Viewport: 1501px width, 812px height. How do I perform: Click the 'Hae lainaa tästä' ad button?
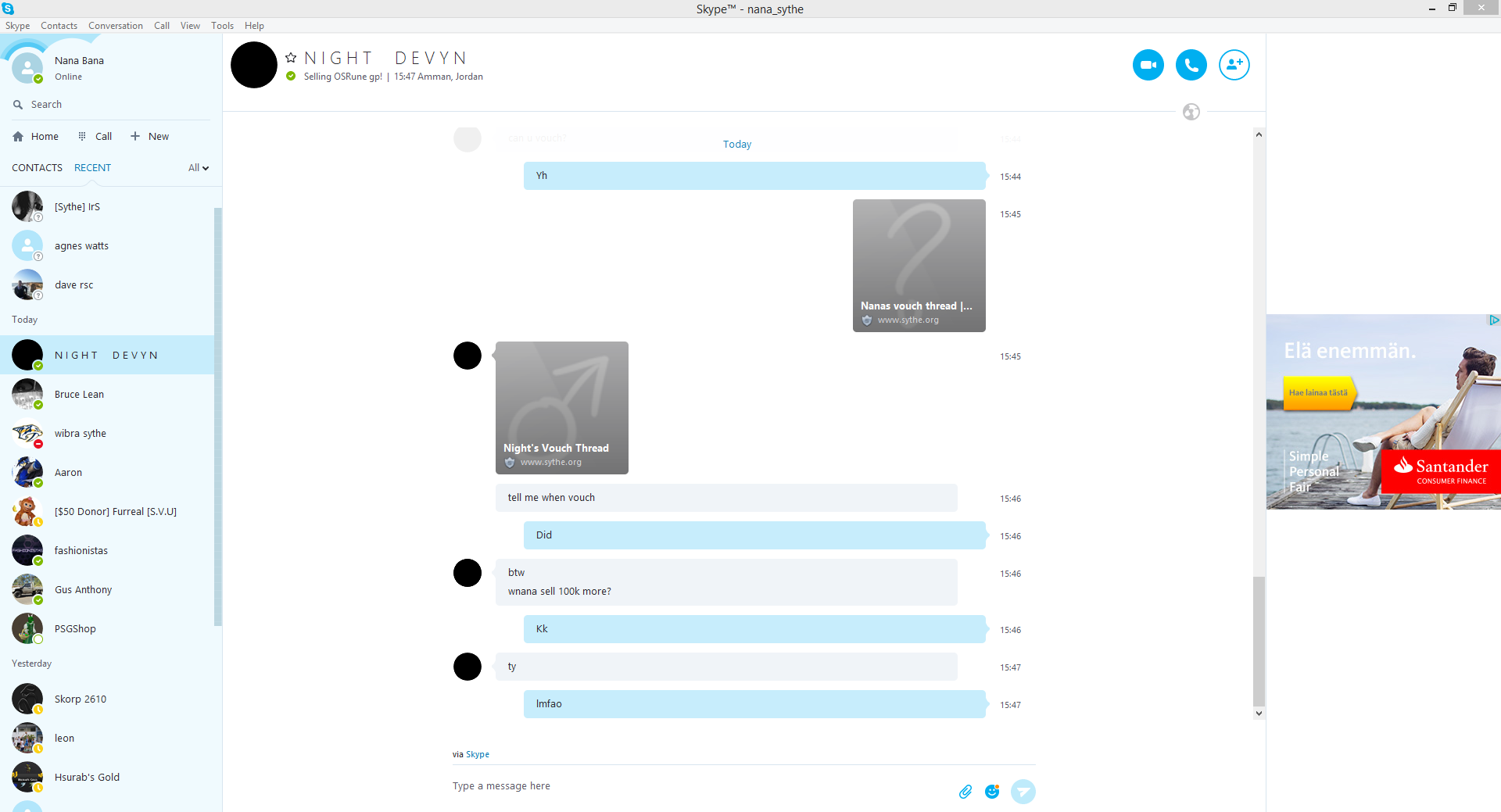tap(1319, 393)
